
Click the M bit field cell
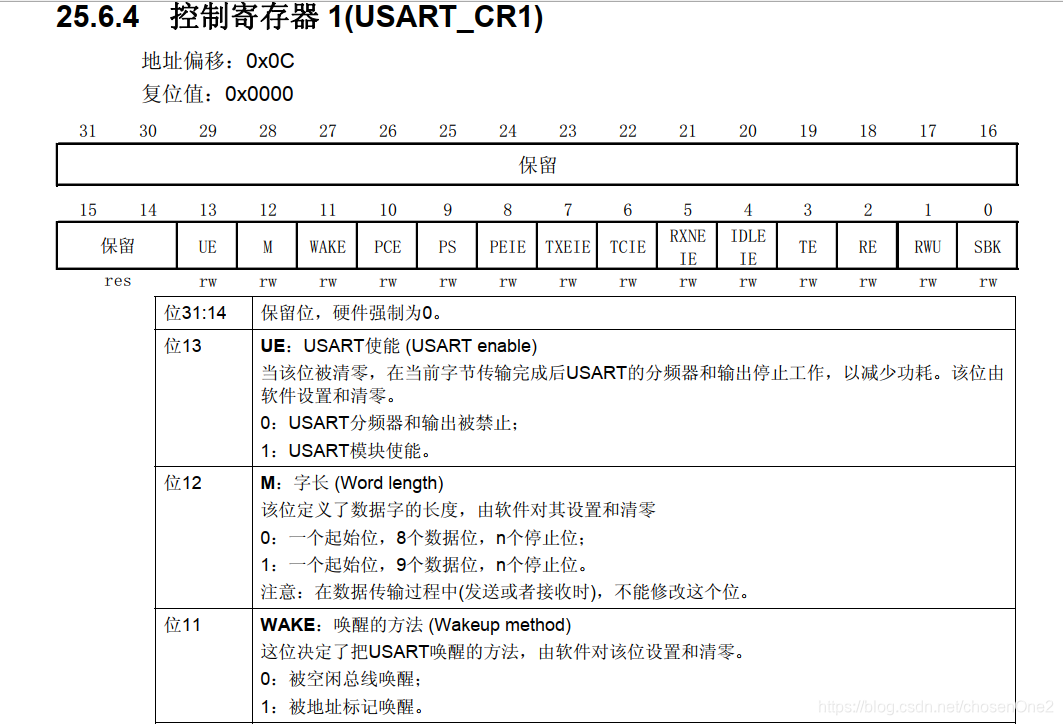point(267,246)
